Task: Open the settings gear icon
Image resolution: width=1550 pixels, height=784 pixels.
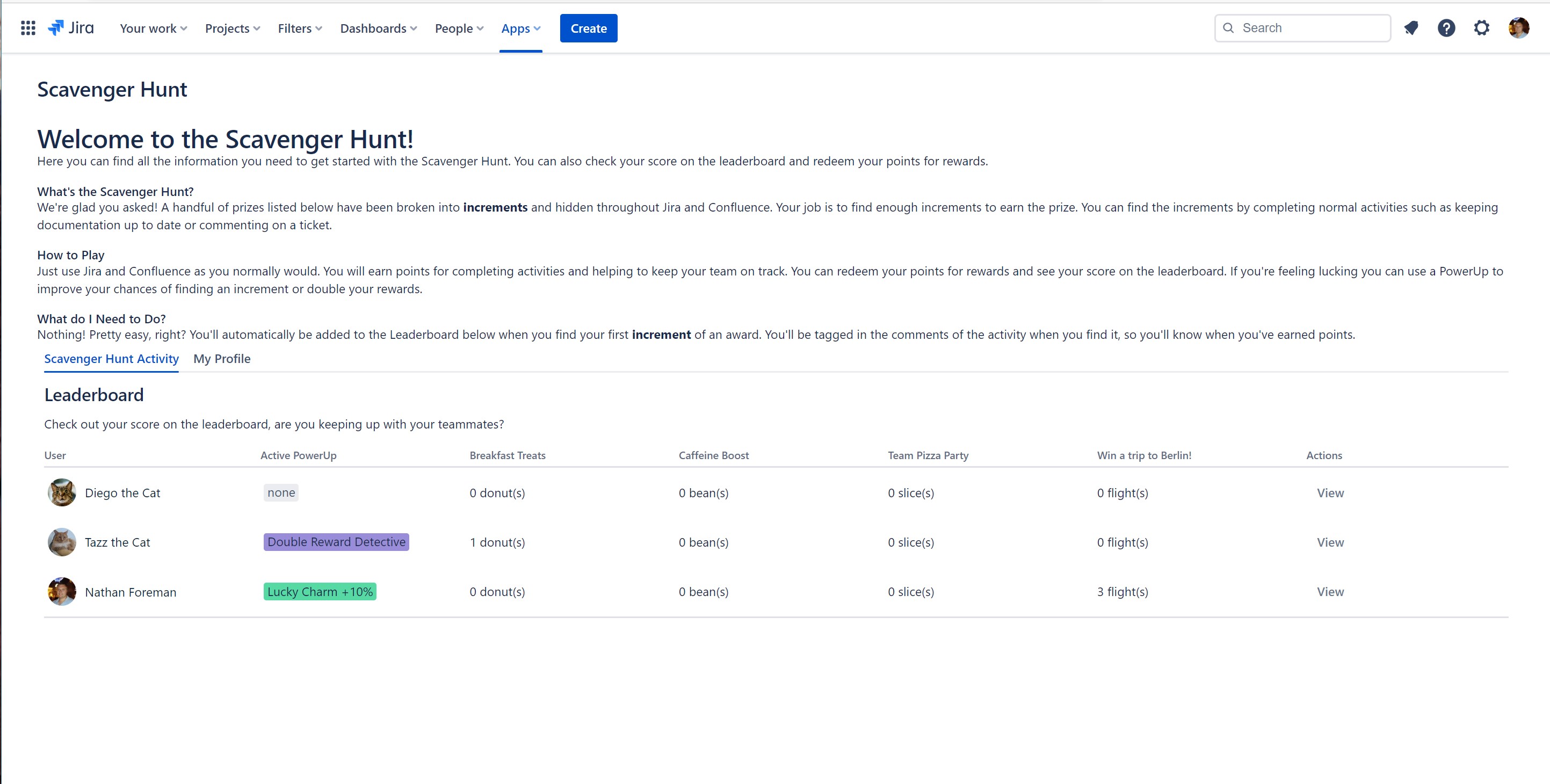Action: [1481, 28]
